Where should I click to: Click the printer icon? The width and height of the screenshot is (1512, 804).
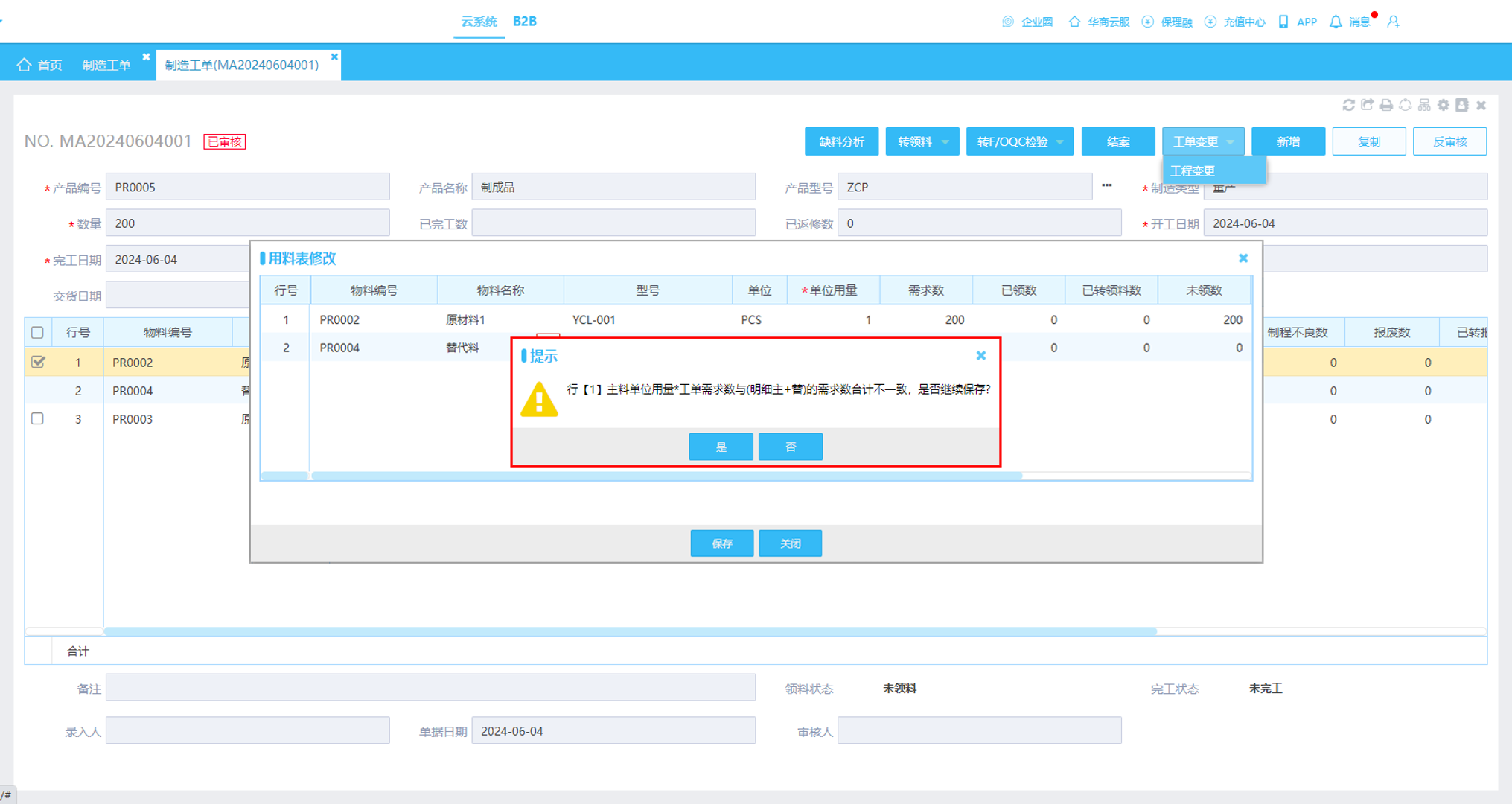coord(1386,105)
